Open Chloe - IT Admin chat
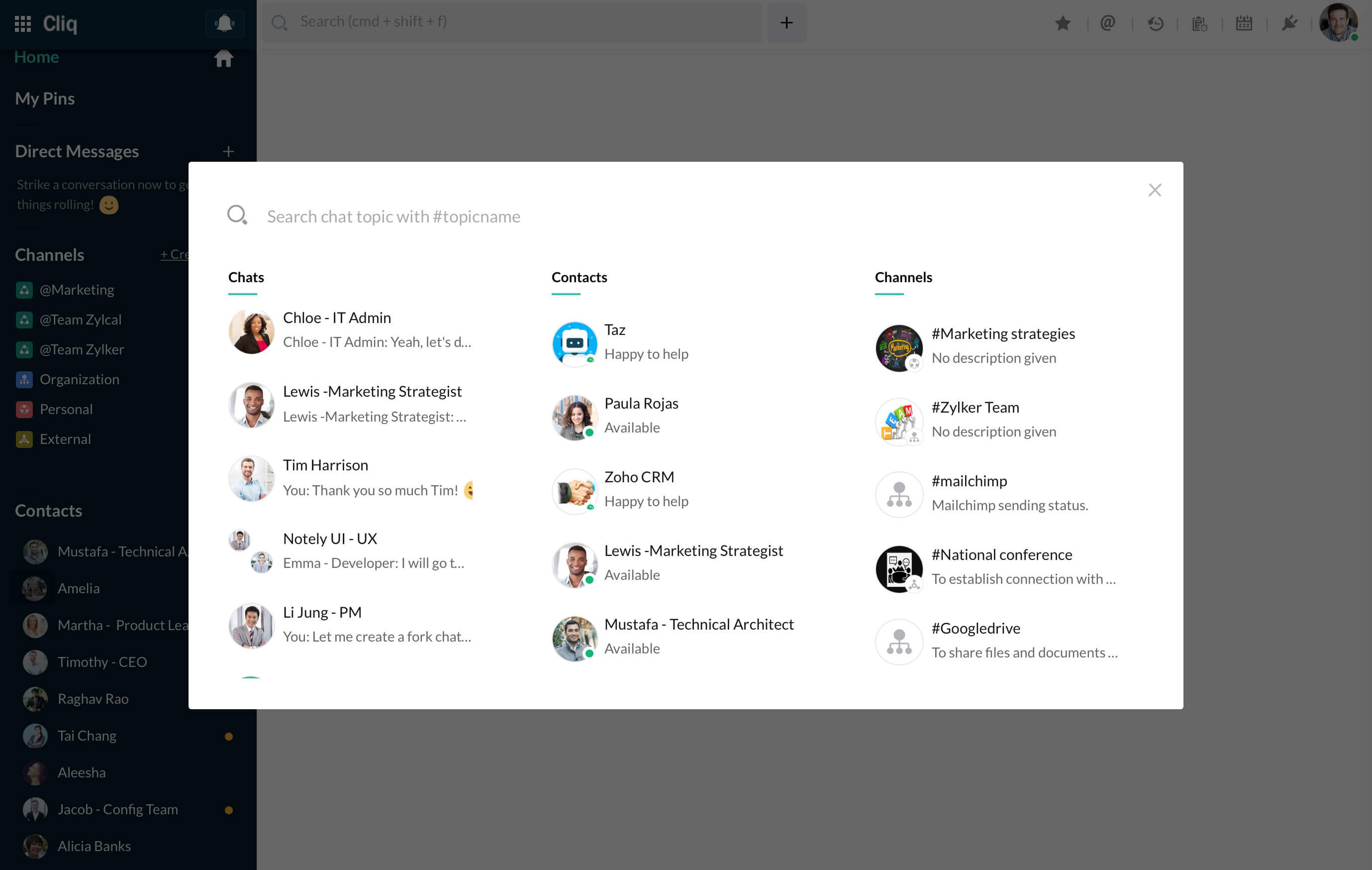This screenshot has width=1372, height=870. [x=350, y=329]
